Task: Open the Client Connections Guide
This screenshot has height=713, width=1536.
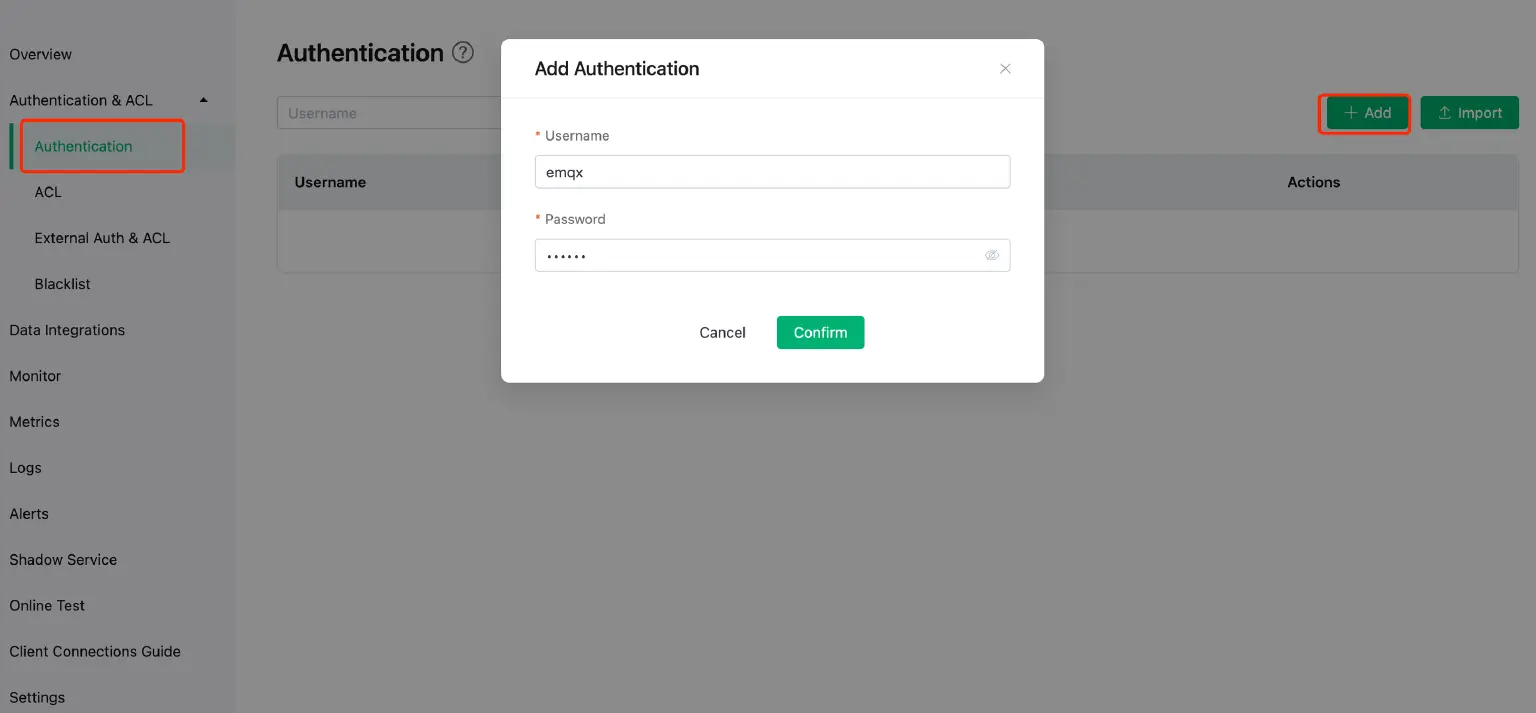Action: point(95,651)
